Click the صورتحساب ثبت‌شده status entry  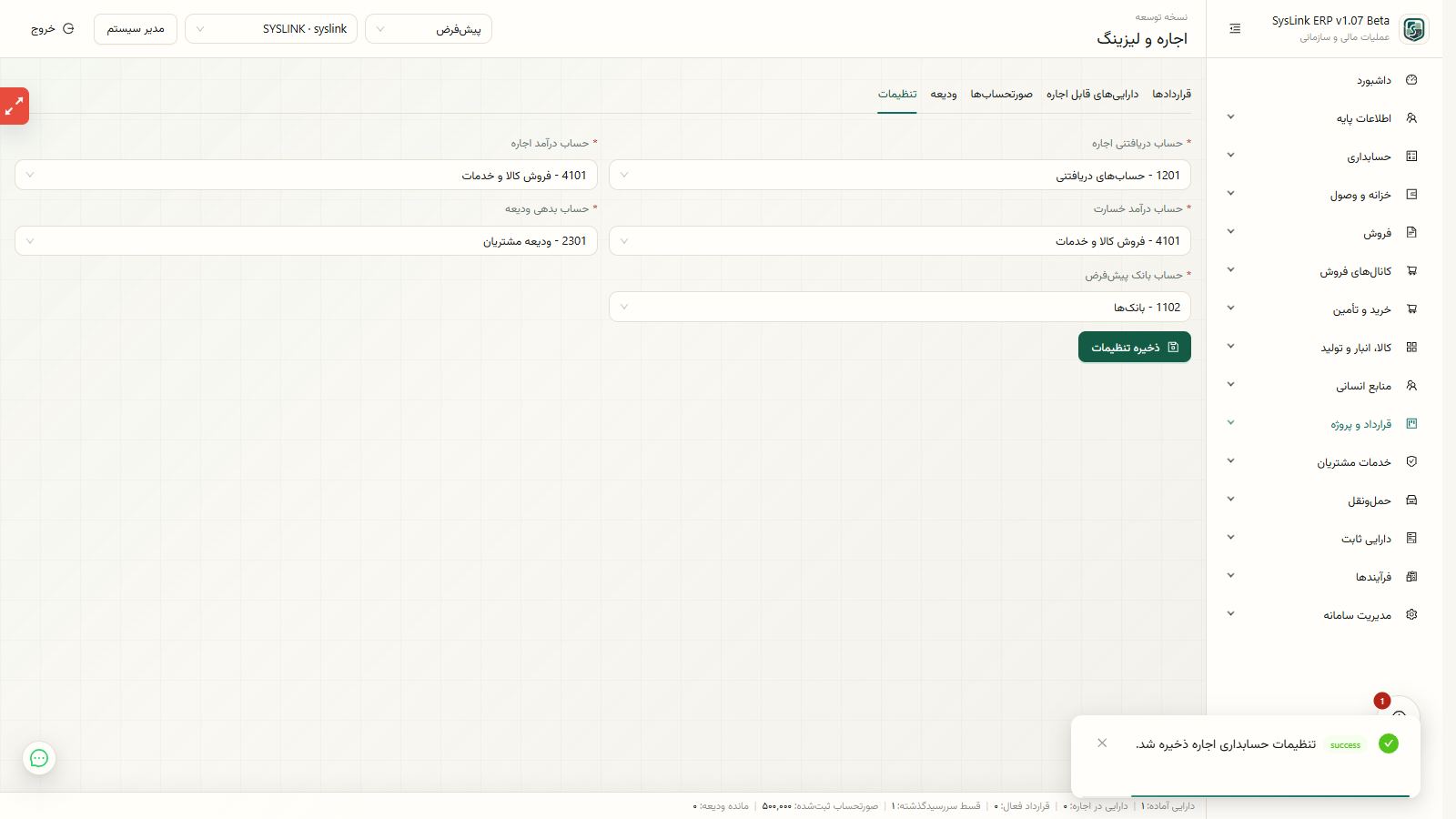click(820, 806)
